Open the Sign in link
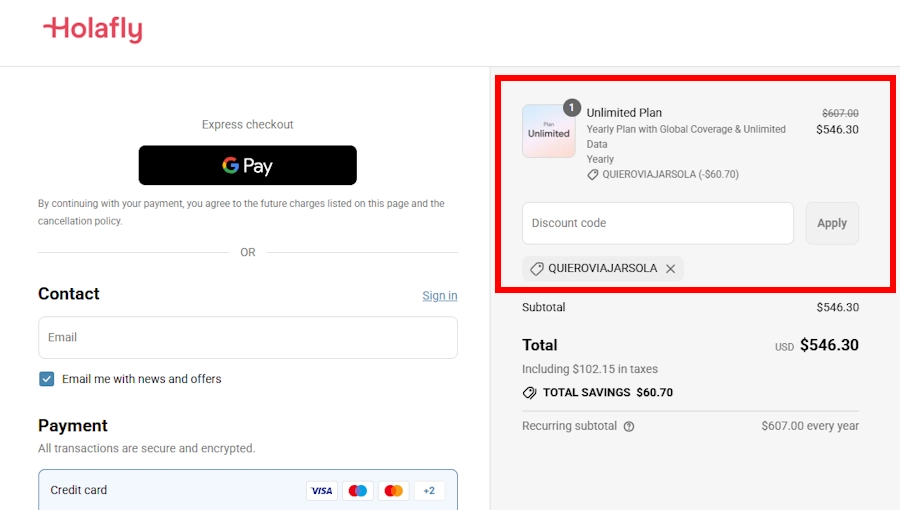The width and height of the screenshot is (900, 510). pyautogui.click(x=439, y=295)
